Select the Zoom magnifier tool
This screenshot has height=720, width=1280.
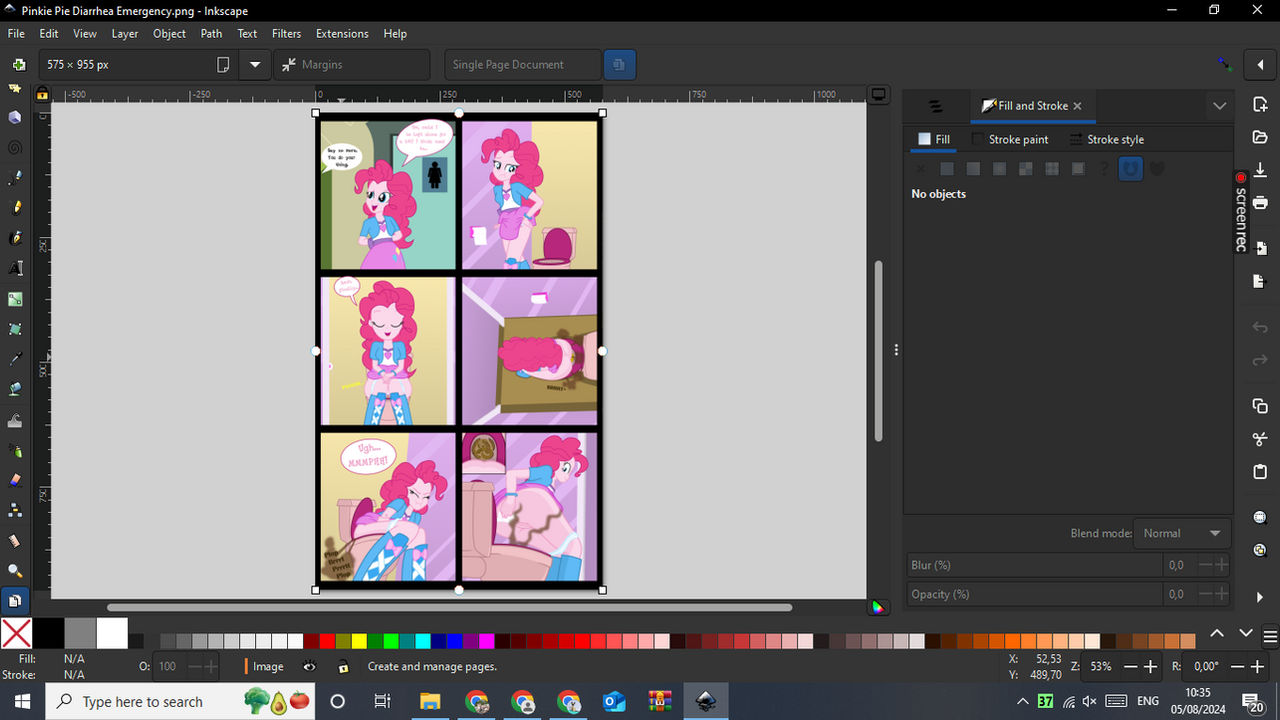(15, 571)
